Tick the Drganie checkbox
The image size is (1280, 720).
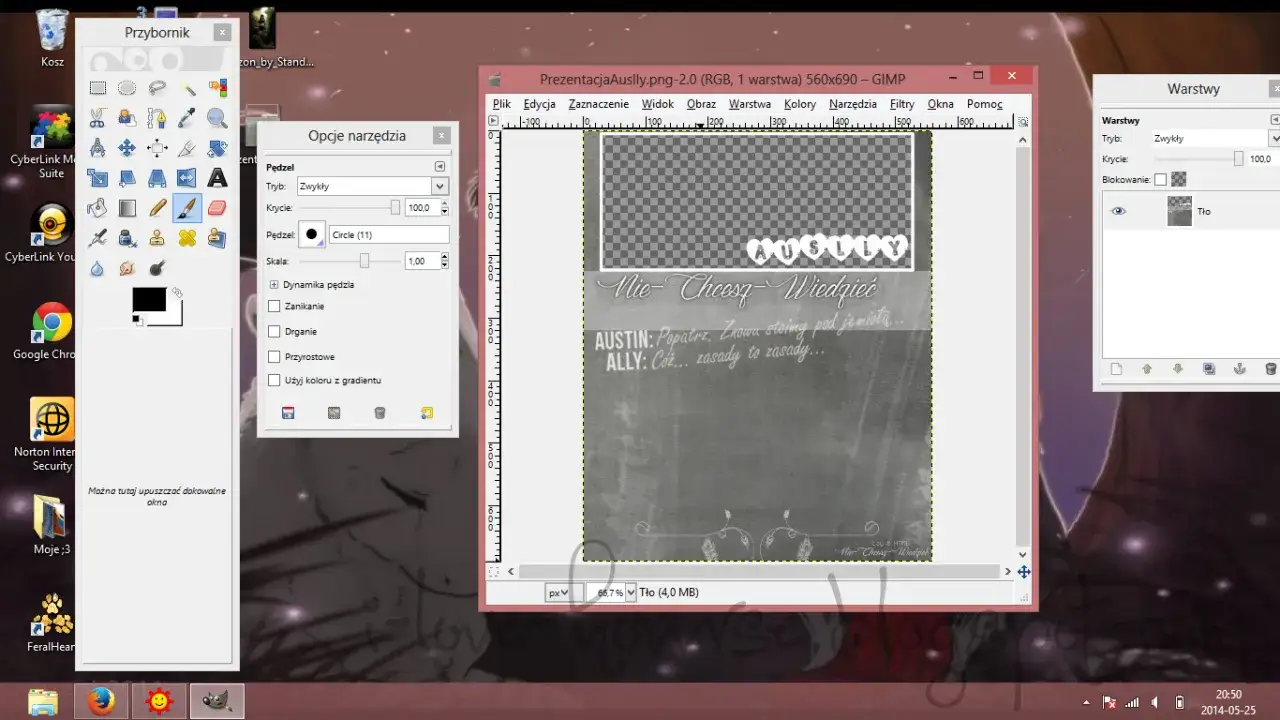tap(274, 332)
